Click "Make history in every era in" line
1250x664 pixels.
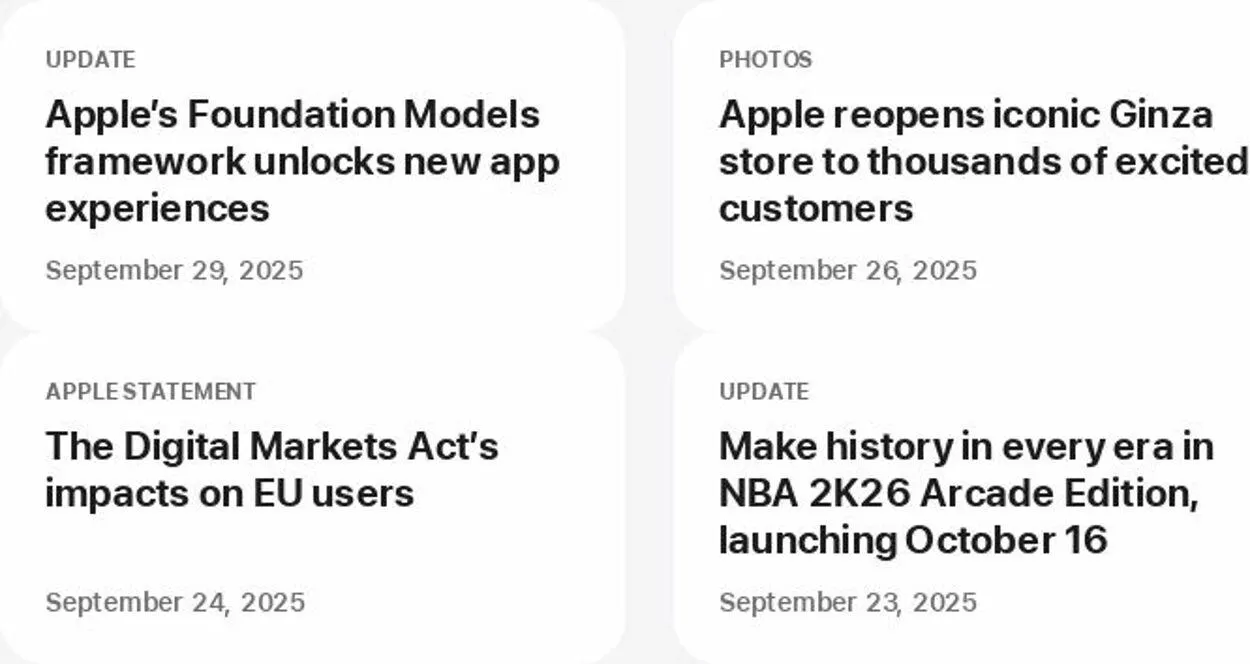(966, 447)
